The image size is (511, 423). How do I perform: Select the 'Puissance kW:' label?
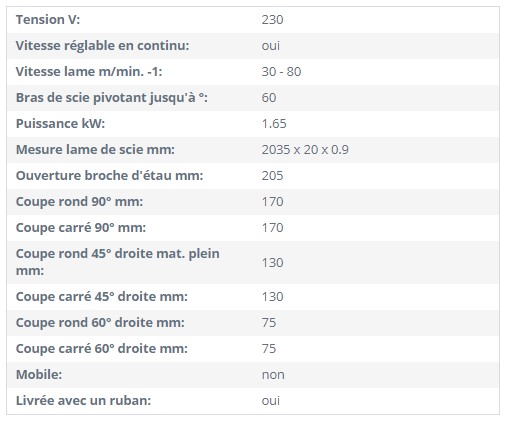[x=60, y=124]
